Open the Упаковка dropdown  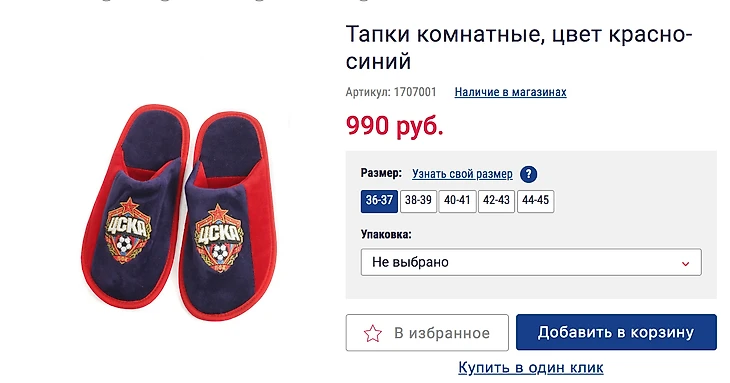[x=531, y=262]
